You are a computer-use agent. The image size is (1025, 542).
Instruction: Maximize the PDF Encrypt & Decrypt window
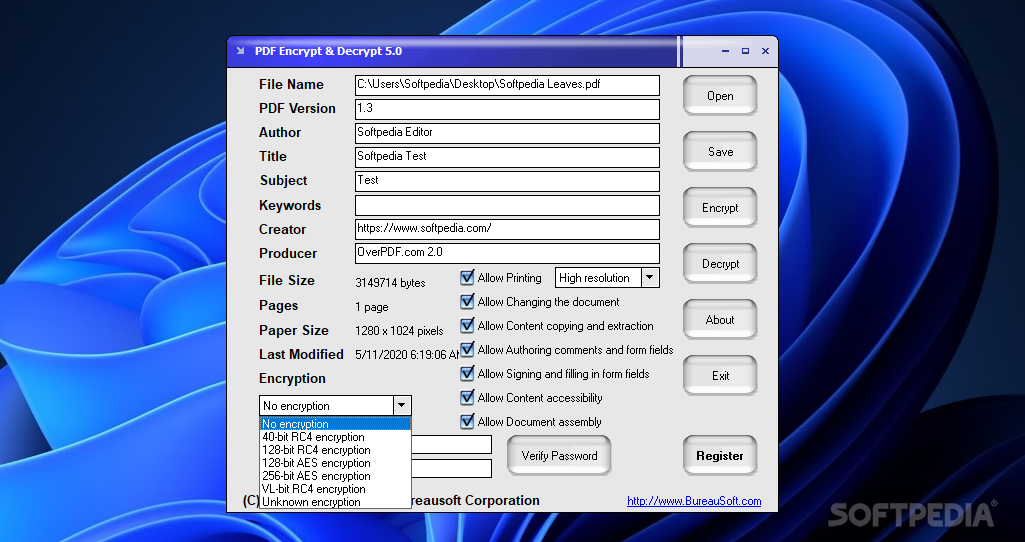point(745,51)
